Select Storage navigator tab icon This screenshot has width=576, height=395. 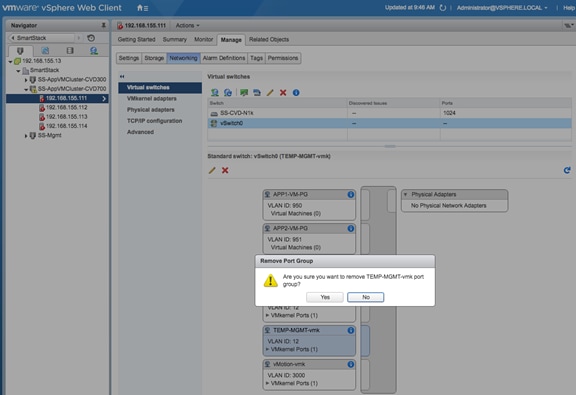70,51
